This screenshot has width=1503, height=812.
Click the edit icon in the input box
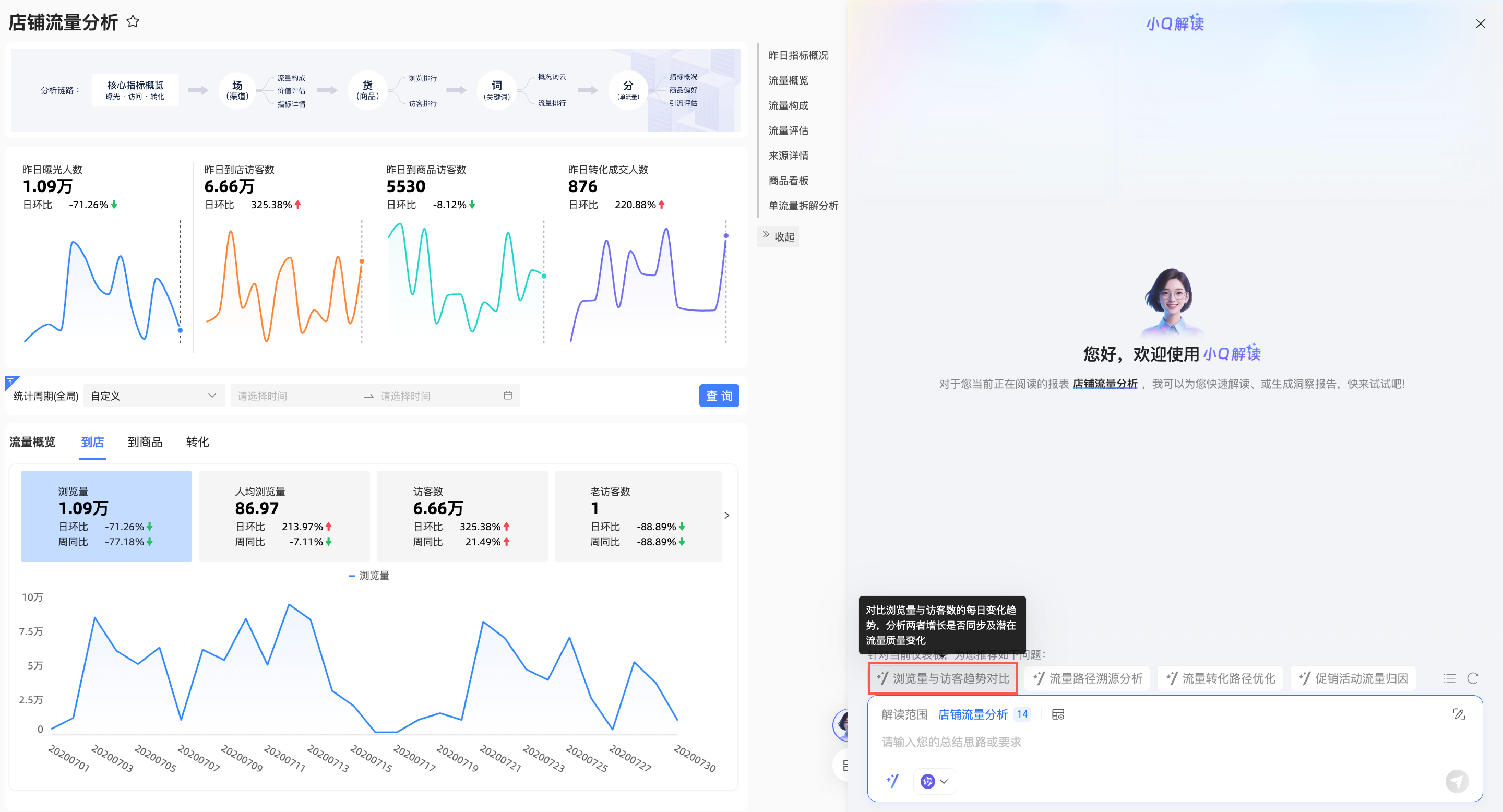[1458, 714]
